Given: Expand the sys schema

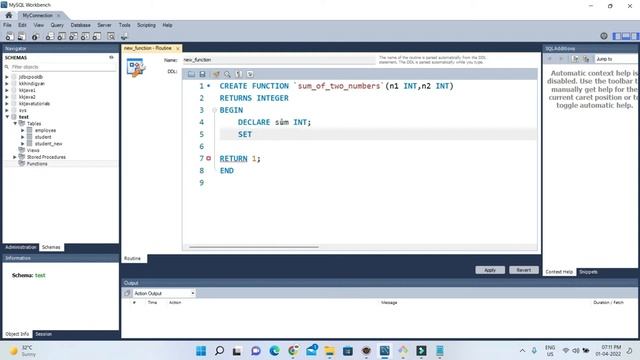Looking at the screenshot, I should (7, 110).
